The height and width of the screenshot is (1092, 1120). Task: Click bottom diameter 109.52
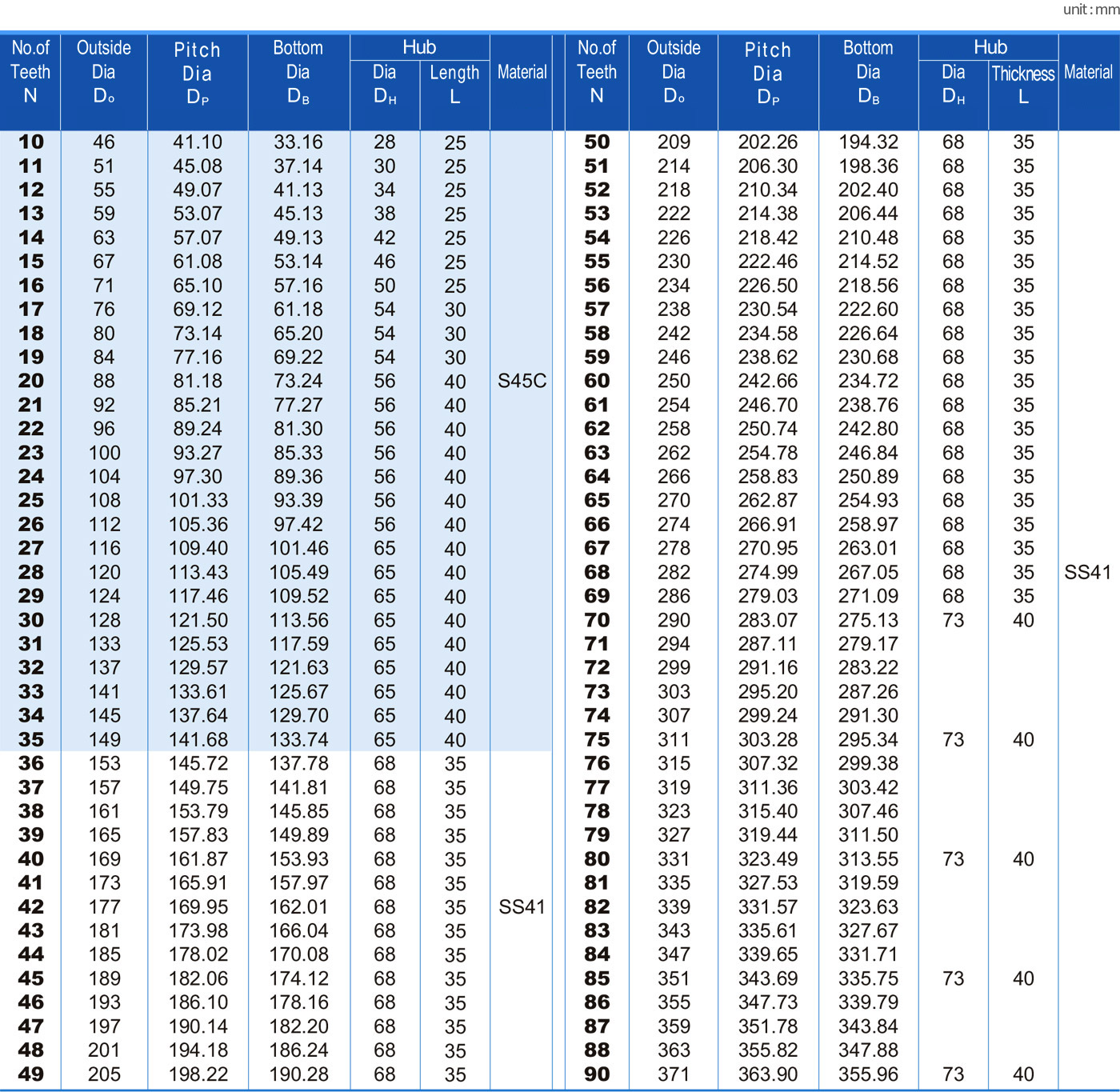298,596
